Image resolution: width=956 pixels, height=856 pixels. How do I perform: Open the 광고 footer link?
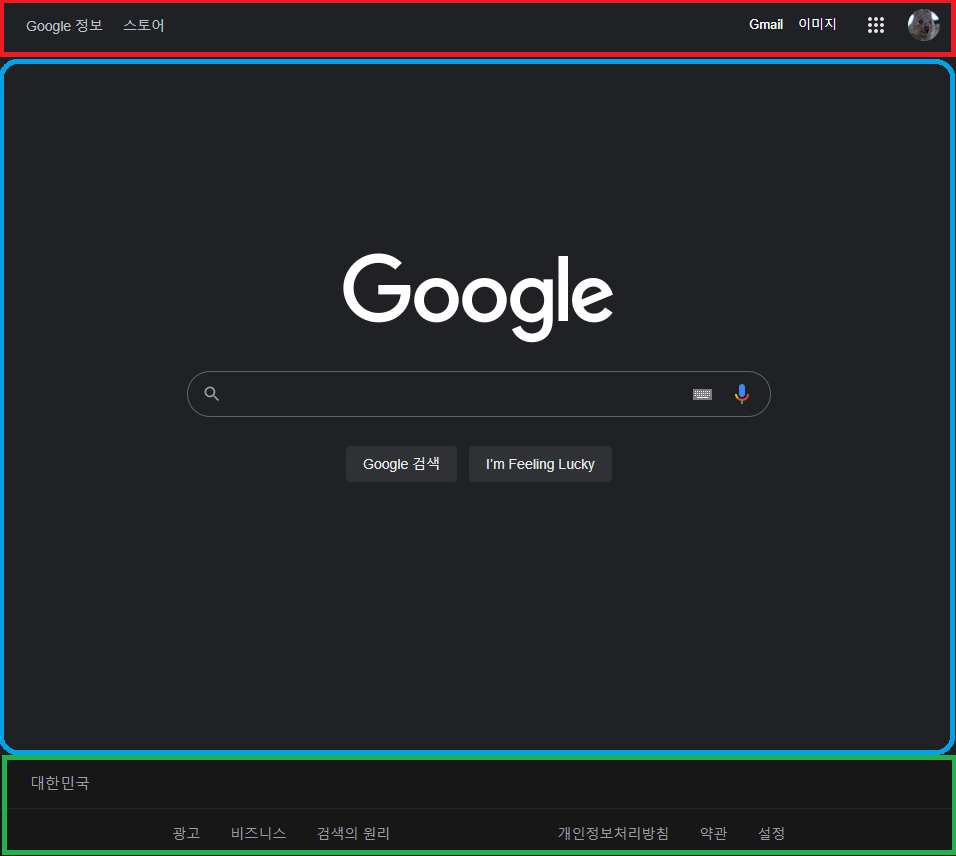click(186, 833)
